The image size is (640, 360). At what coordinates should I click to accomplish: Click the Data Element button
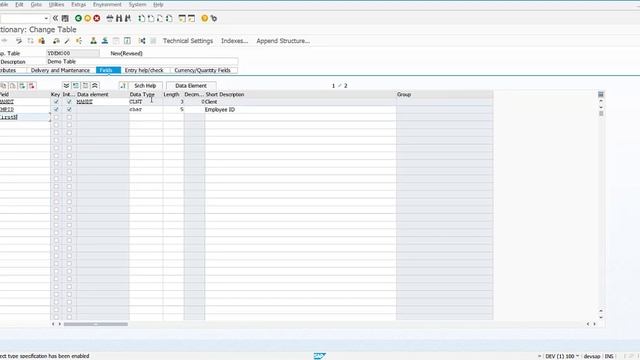pyautogui.click(x=191, y=86)
